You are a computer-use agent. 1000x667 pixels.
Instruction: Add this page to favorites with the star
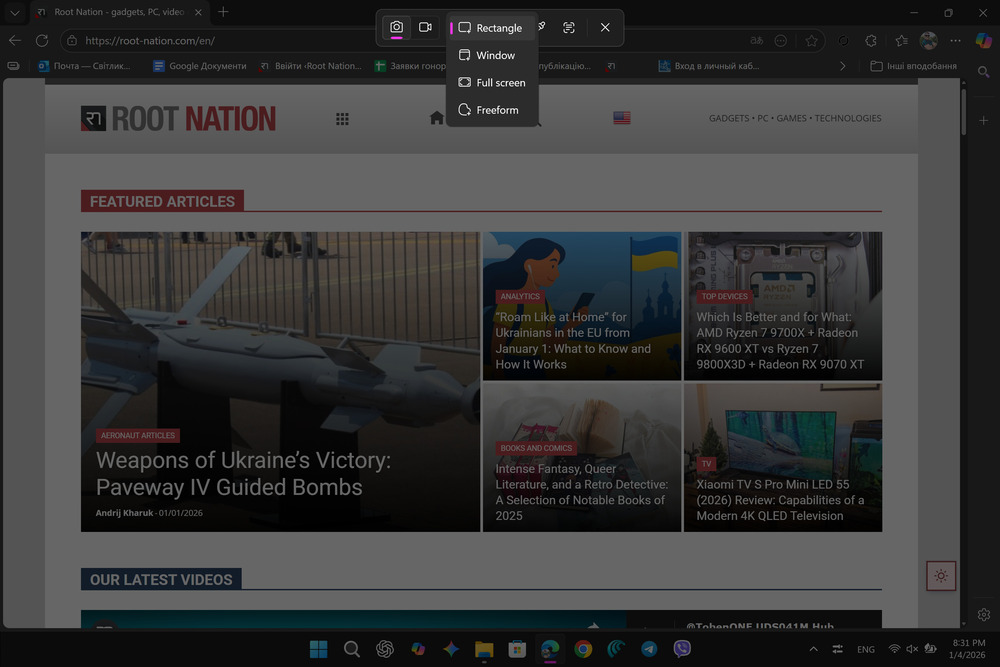[811, 40]
